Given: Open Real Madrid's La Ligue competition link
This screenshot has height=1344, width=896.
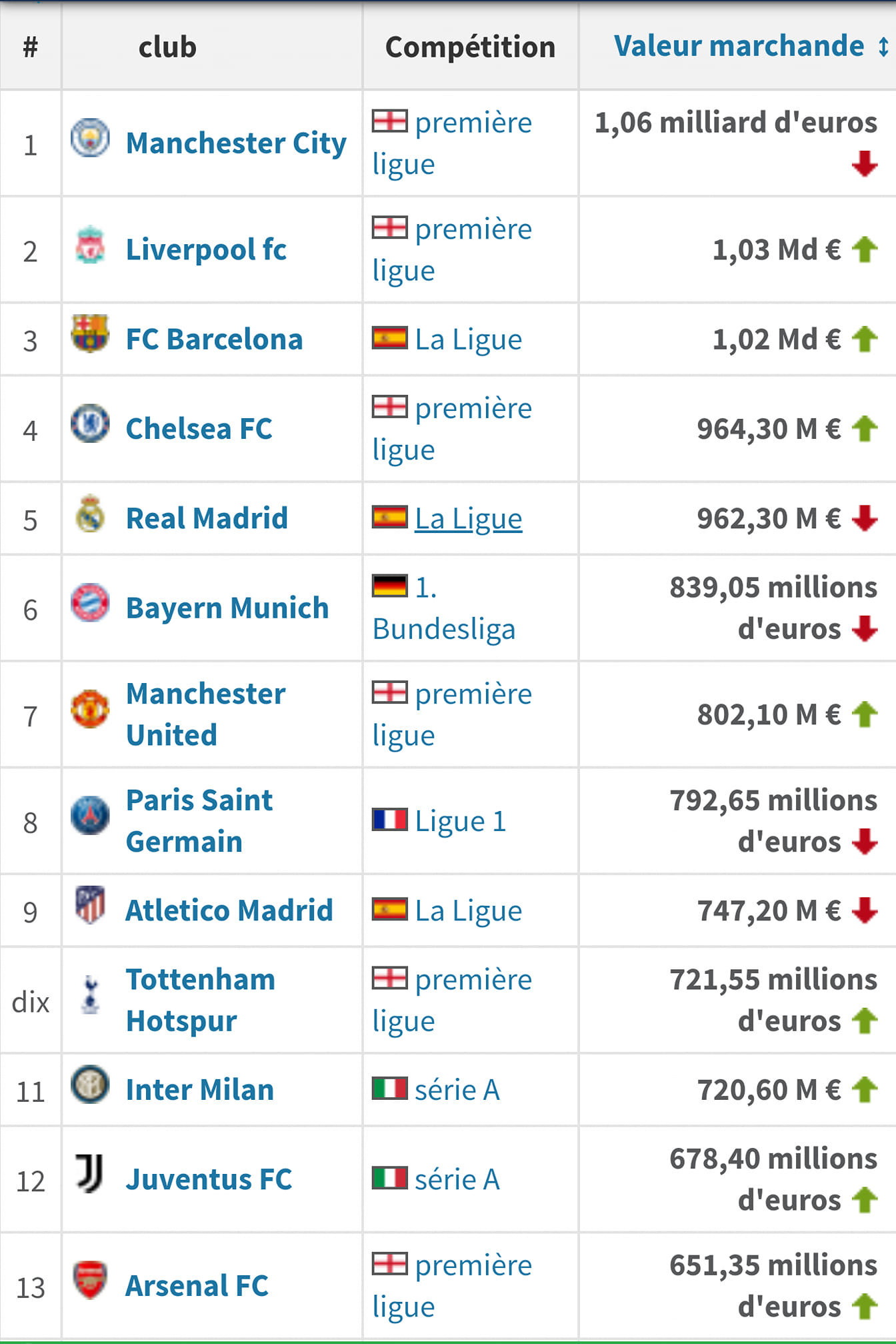Looking at the screenshot, I should [468, 518].
